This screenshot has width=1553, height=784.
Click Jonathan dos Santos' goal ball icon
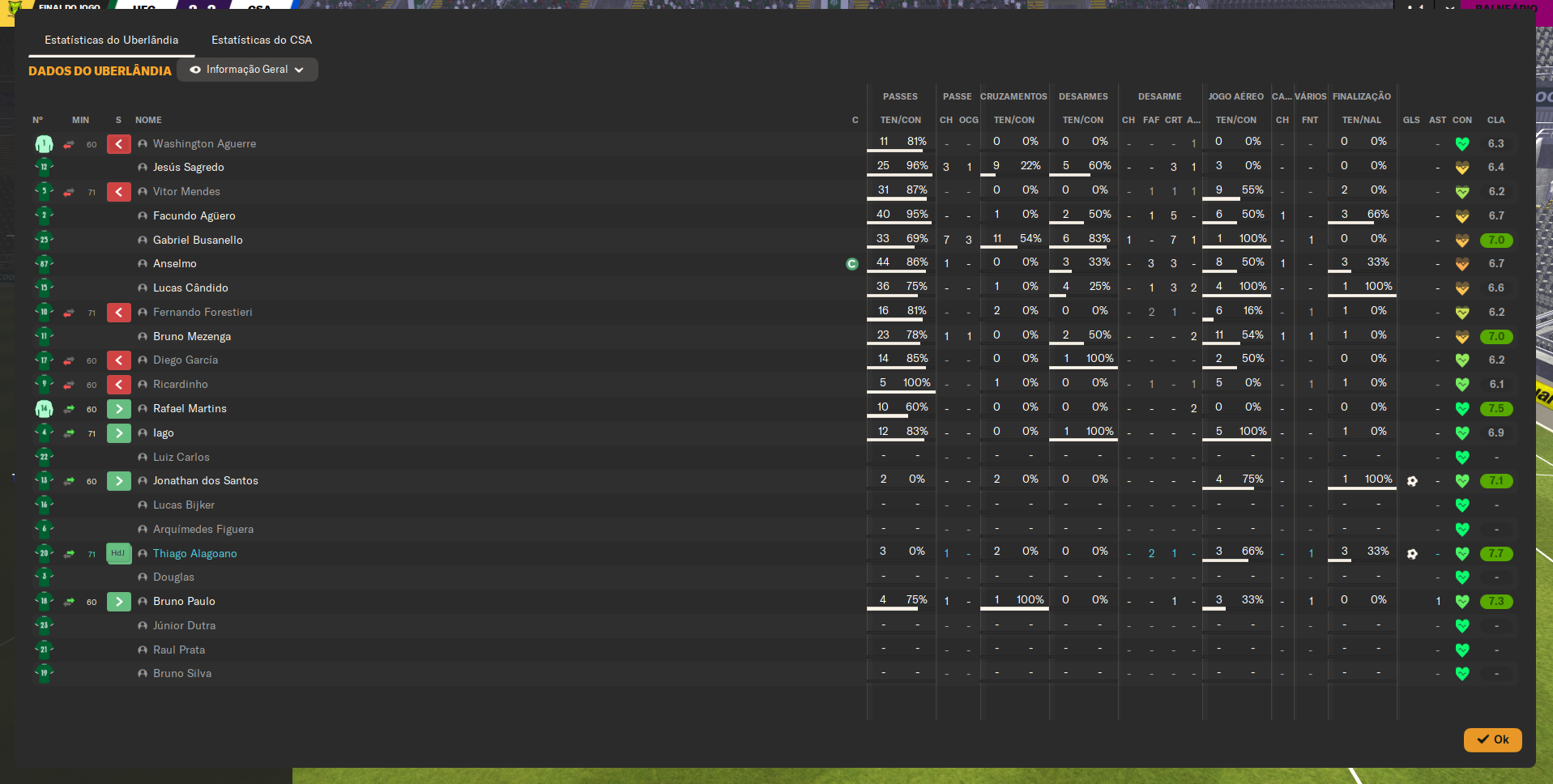tap(1412, 481)
